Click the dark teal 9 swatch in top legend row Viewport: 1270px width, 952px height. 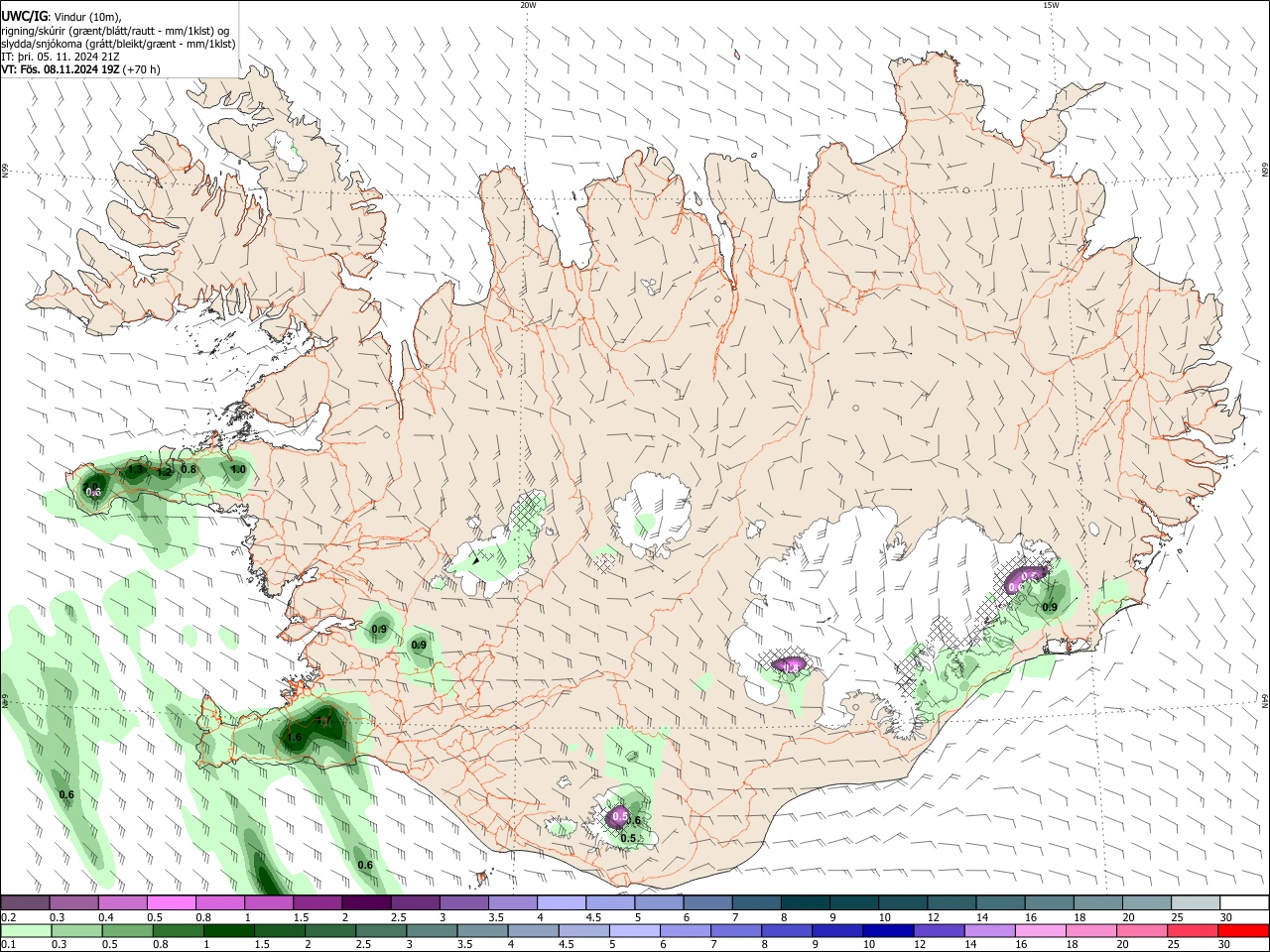click(x=854, y=903)
